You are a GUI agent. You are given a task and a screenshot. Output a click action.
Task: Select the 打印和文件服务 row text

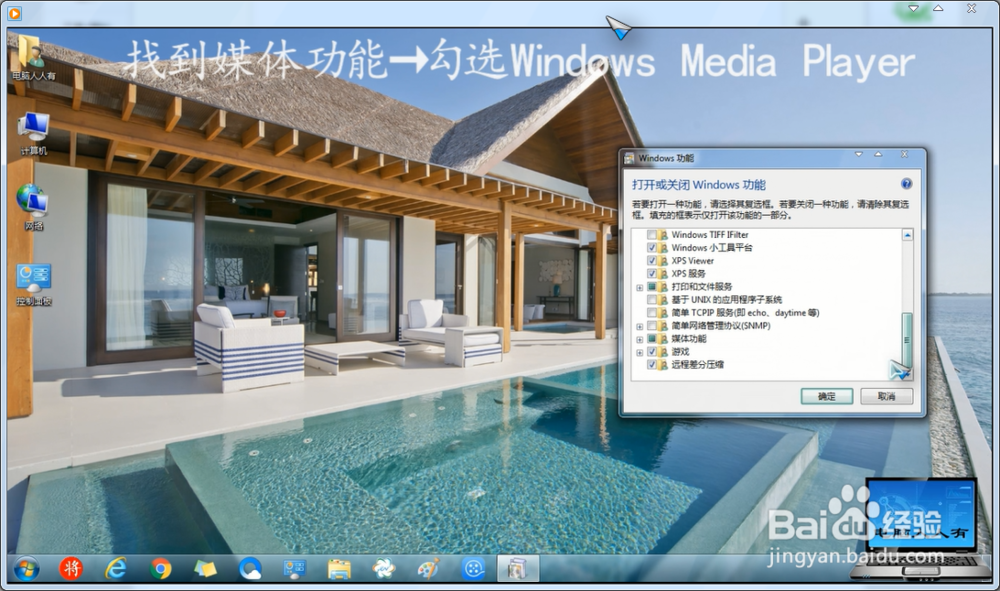pos(702,287)
